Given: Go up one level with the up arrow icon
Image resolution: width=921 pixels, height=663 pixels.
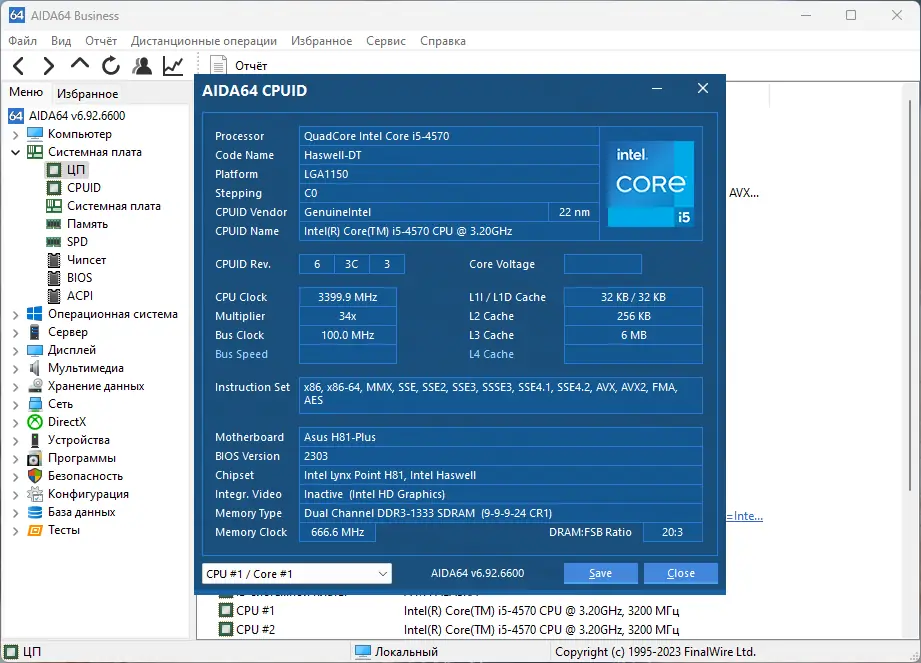Looking at the screenshot, I should [x=80, y=63].
